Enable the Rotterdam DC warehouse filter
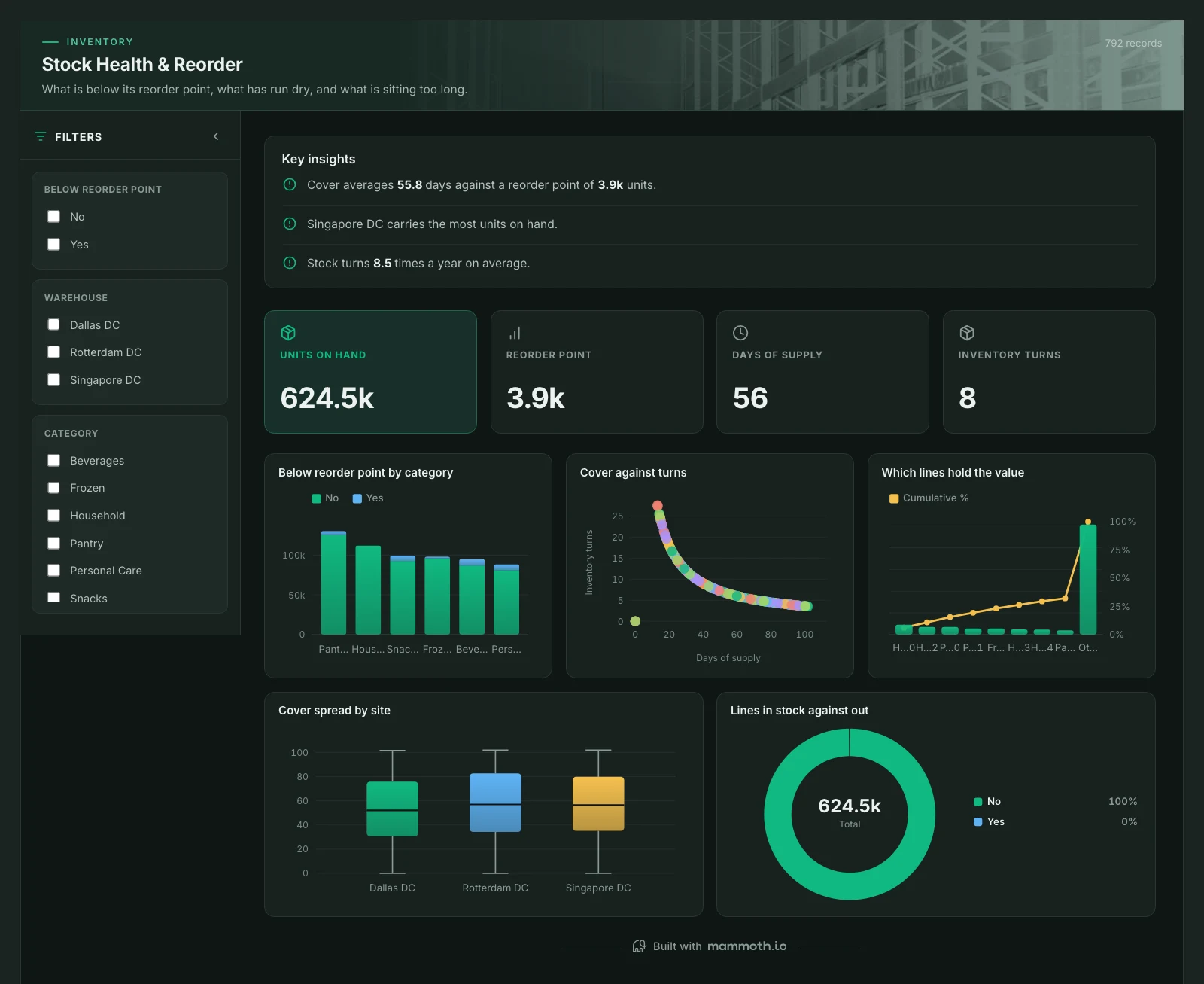1204x984 pixels. pyautogui.click(x=54, y=352)
